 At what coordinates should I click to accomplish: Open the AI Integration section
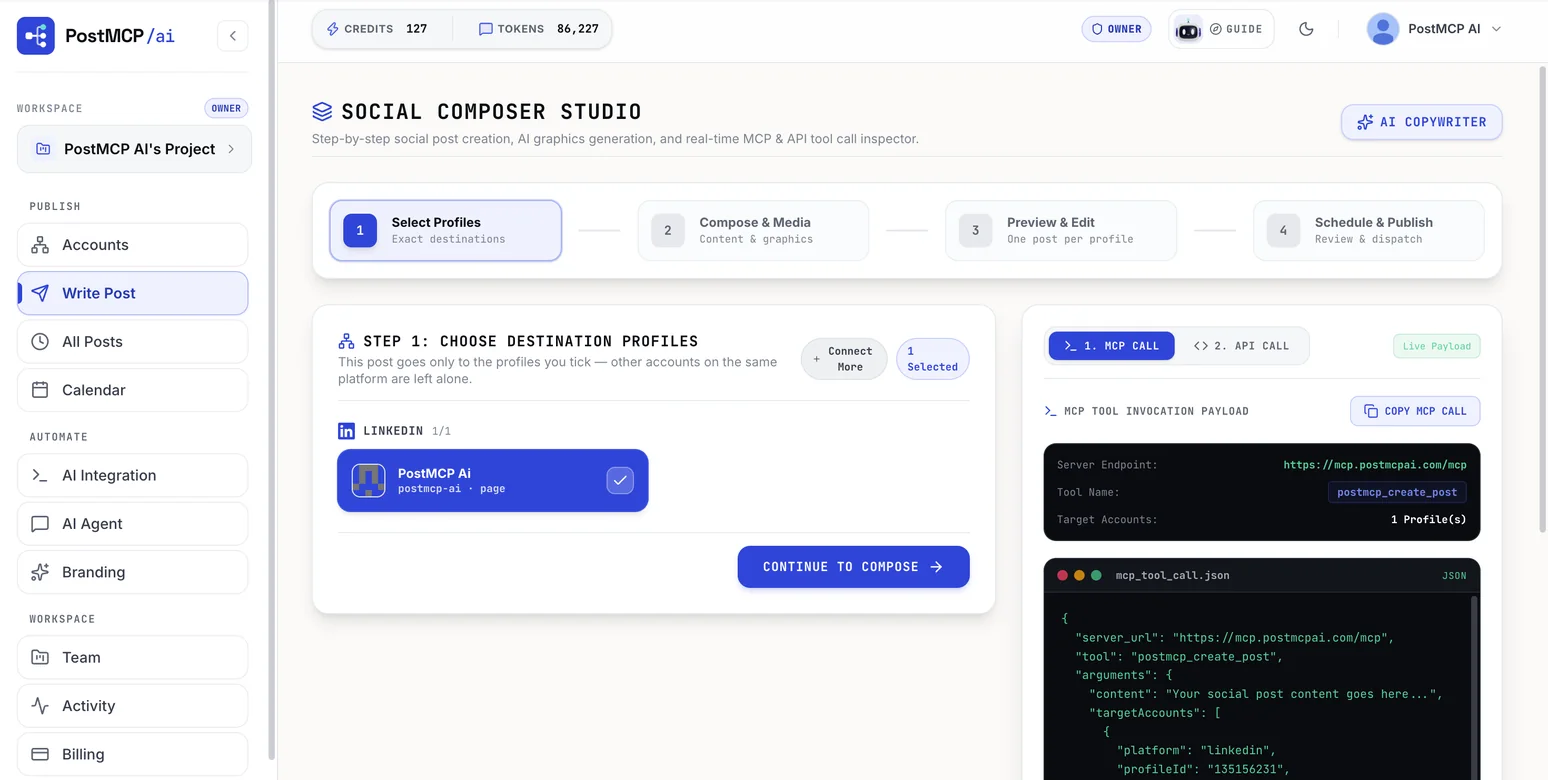coord(132,475)
